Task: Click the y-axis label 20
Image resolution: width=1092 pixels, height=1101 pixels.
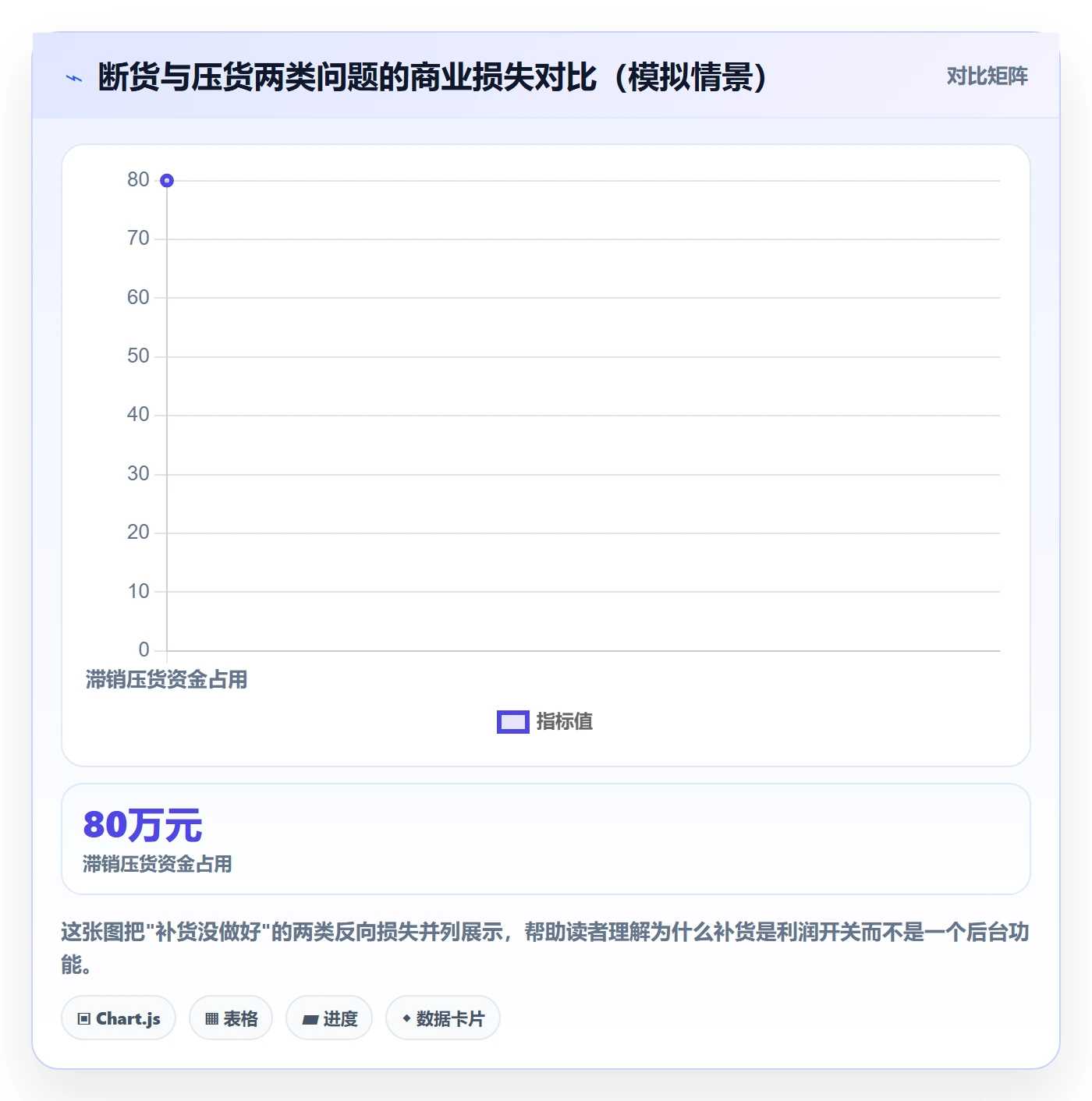Action: [x=138, y=533]
